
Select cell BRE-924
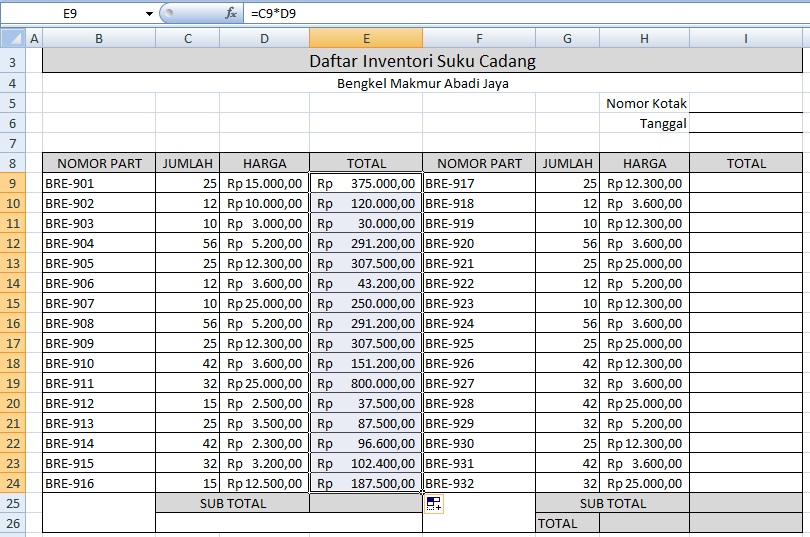click(479, 323)
